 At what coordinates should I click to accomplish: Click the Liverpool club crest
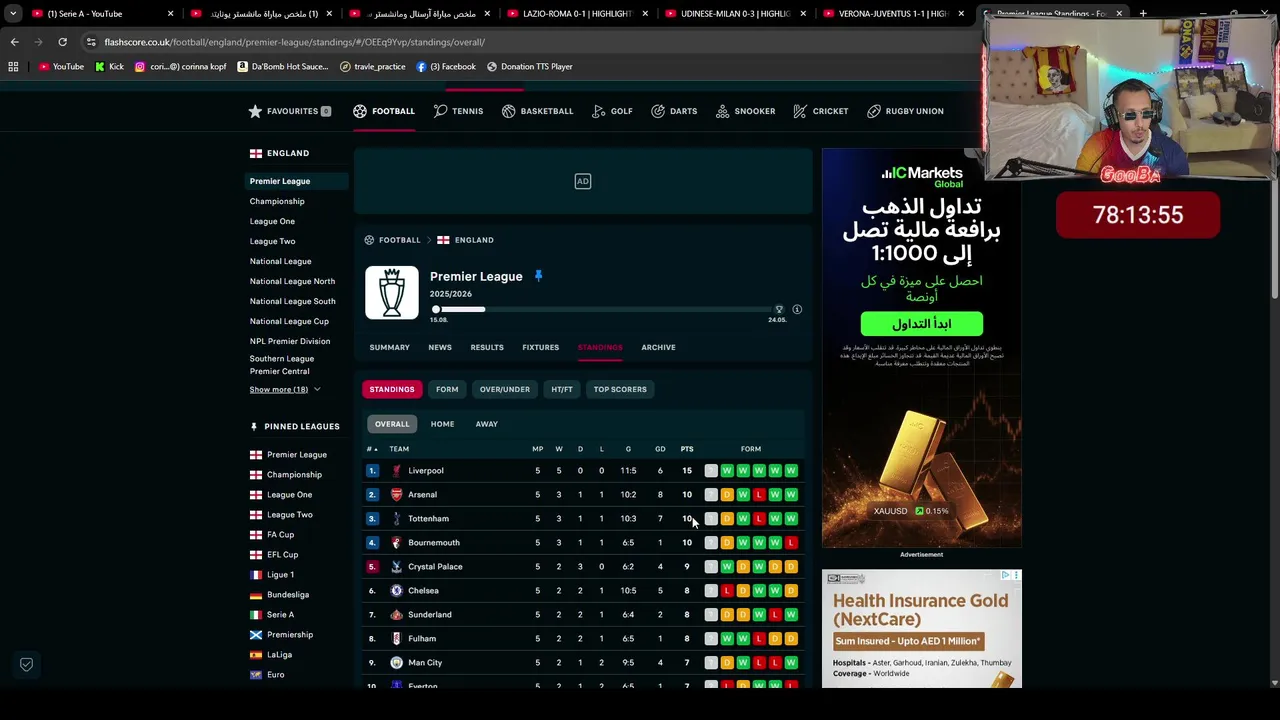396,470
